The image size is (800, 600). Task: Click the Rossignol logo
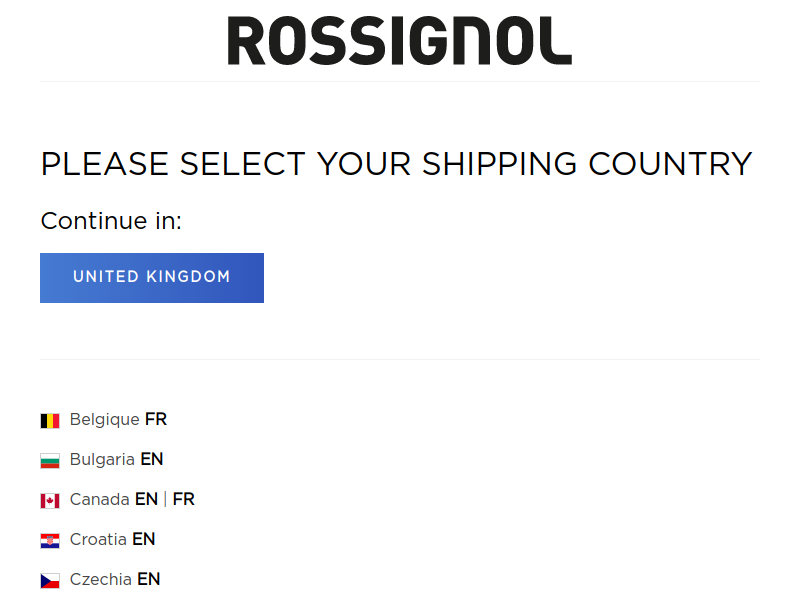coord(399,40)
